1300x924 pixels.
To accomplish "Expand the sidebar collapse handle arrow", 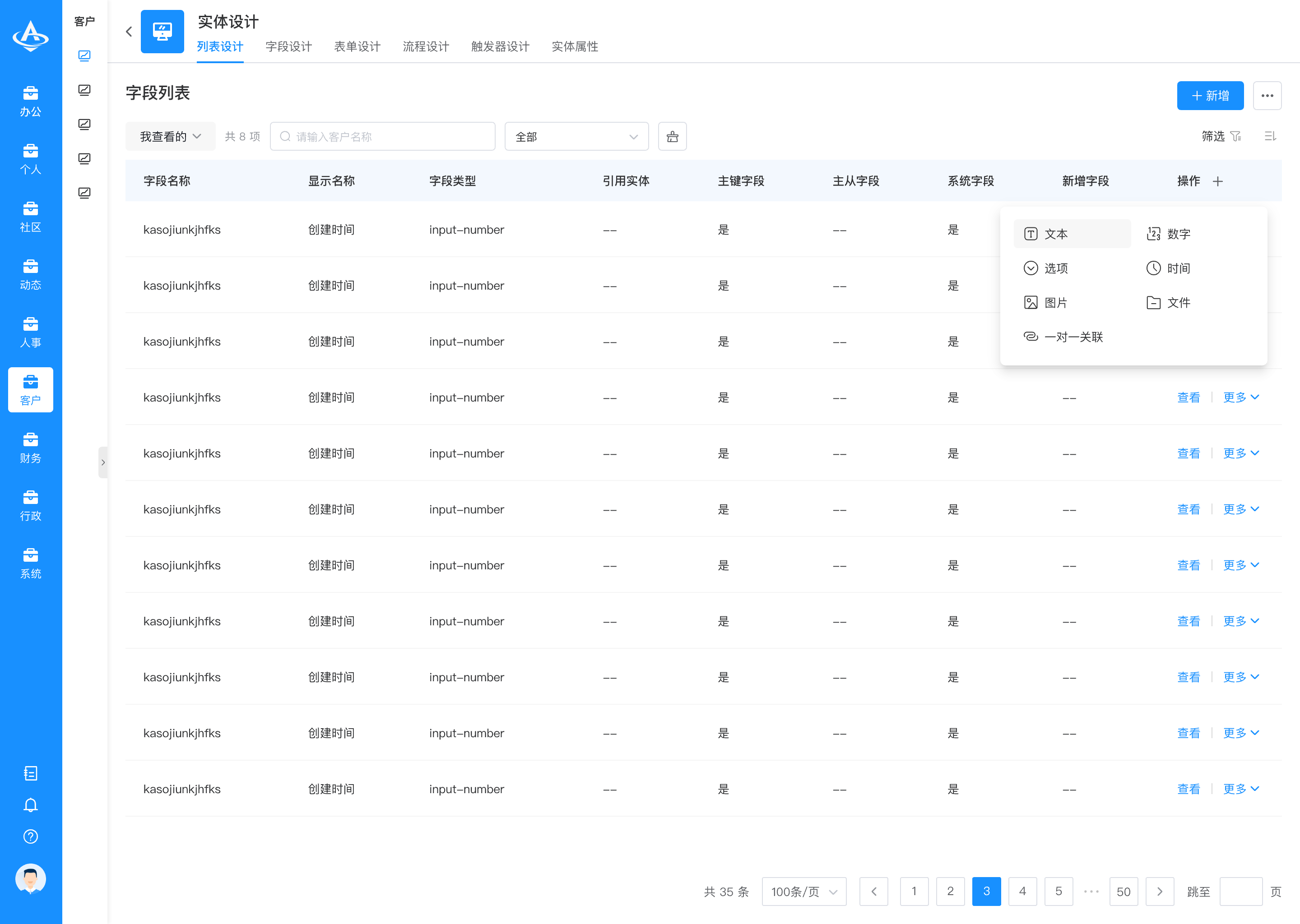I will 103,462.
